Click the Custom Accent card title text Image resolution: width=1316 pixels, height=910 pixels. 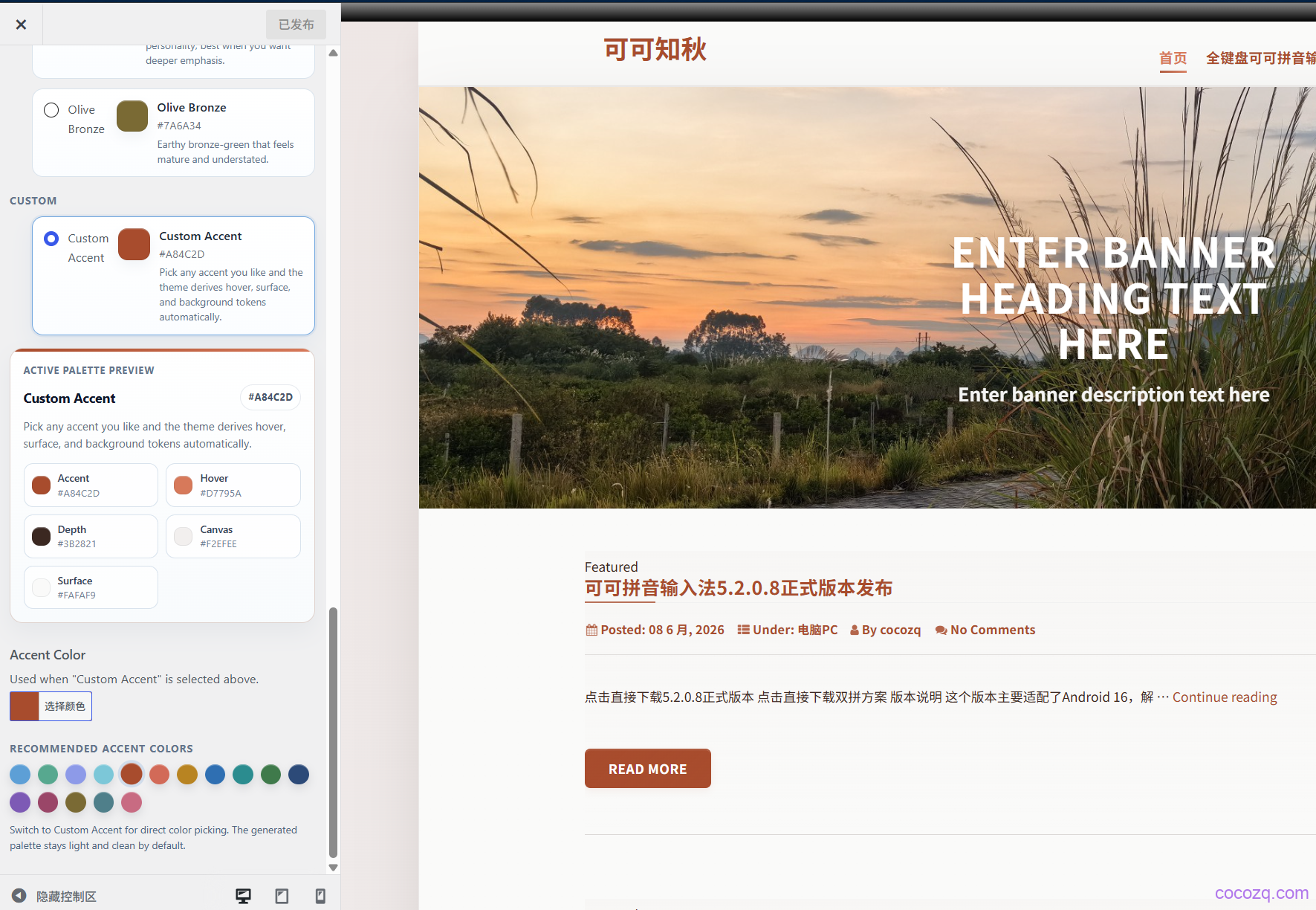pyautogui.click(x=201, y=236)
